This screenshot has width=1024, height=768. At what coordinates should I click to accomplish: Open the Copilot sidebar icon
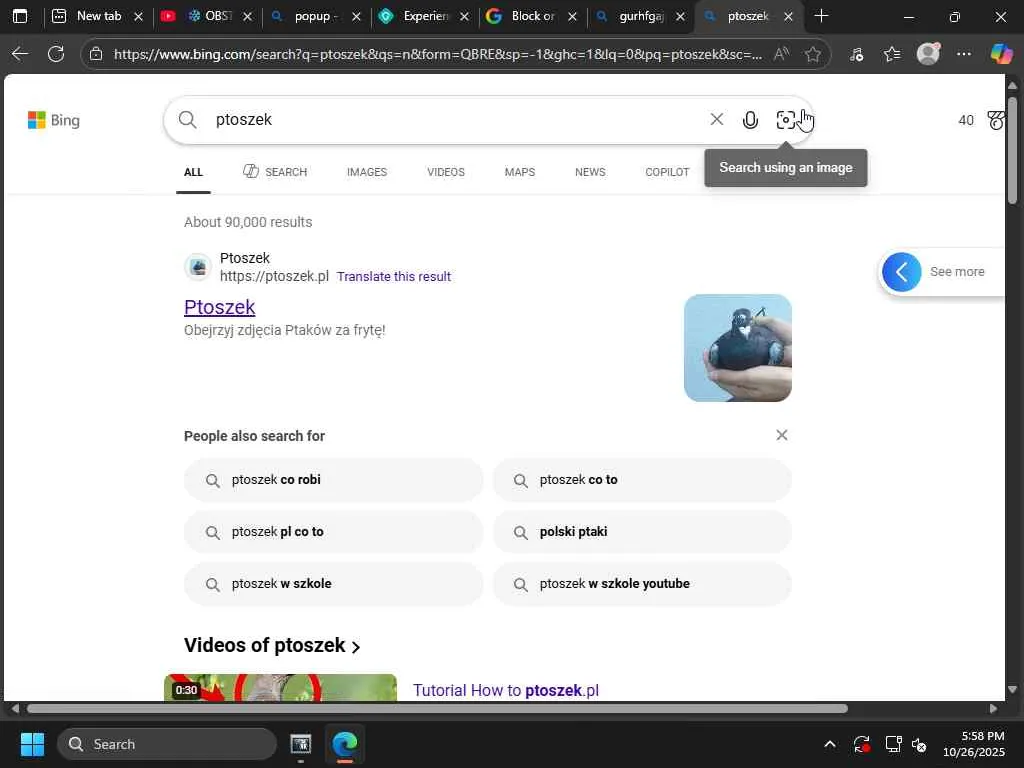[x=1001, y=54]
